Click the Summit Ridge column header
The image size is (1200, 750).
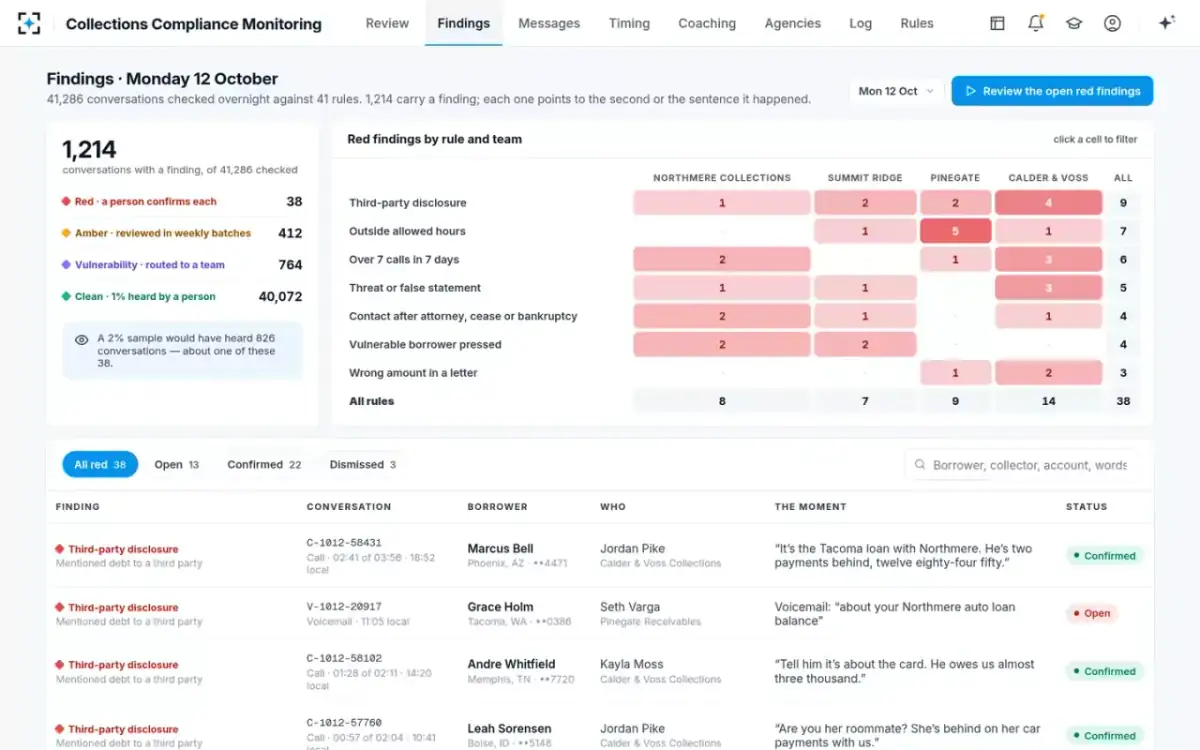tap(865, 178)
